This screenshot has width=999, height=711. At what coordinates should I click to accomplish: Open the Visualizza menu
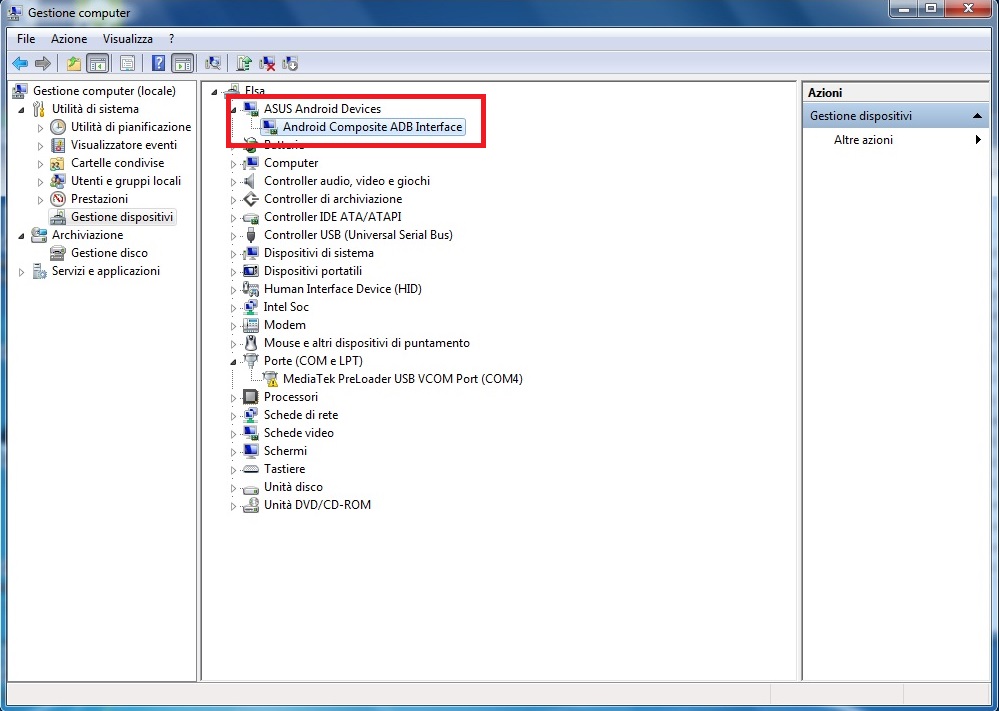(128, 39)
